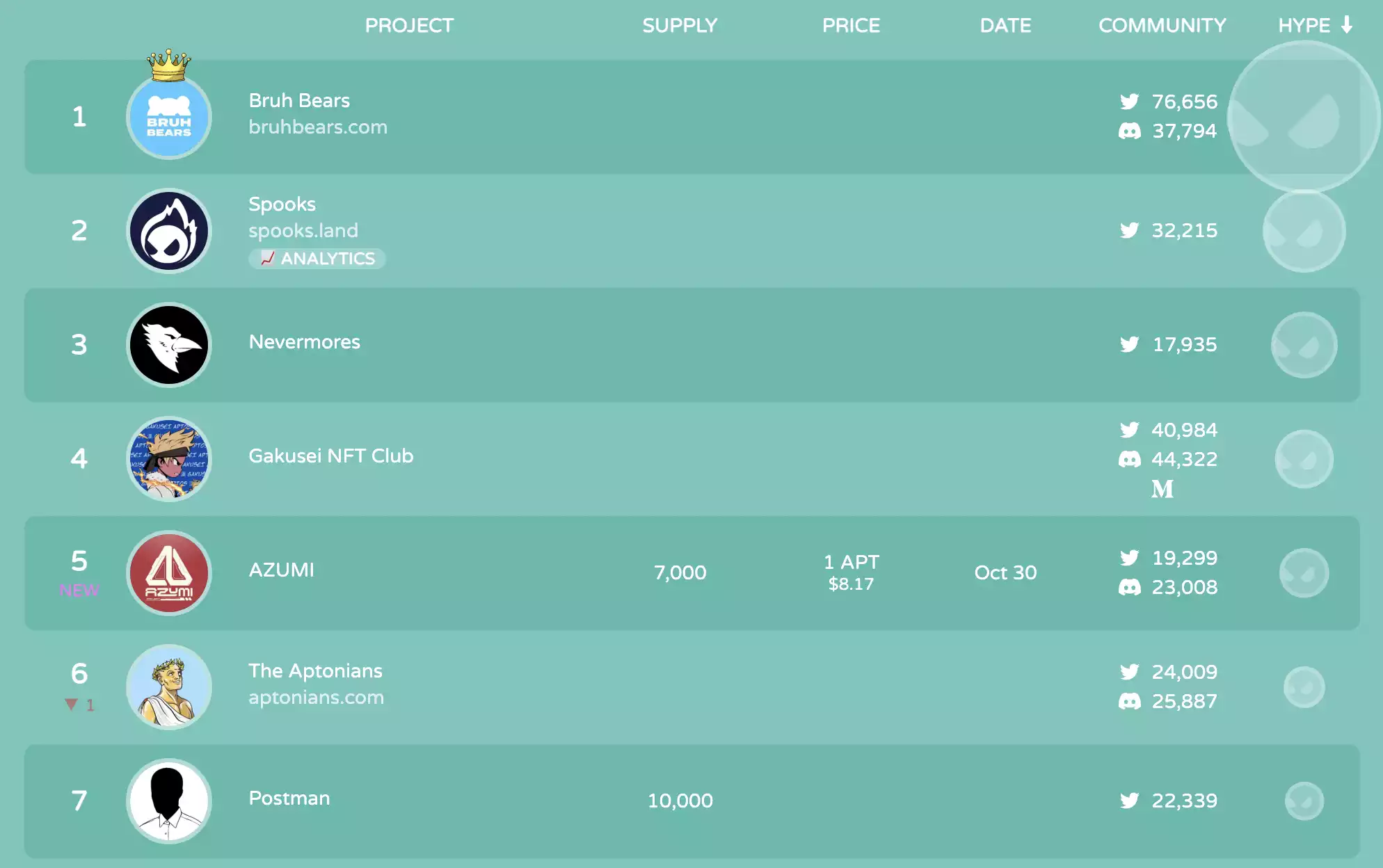Viewport: 1383px width, 868px height.
Task: Click the Bruh Bears logo thumbnail
Action: [169, 118]
